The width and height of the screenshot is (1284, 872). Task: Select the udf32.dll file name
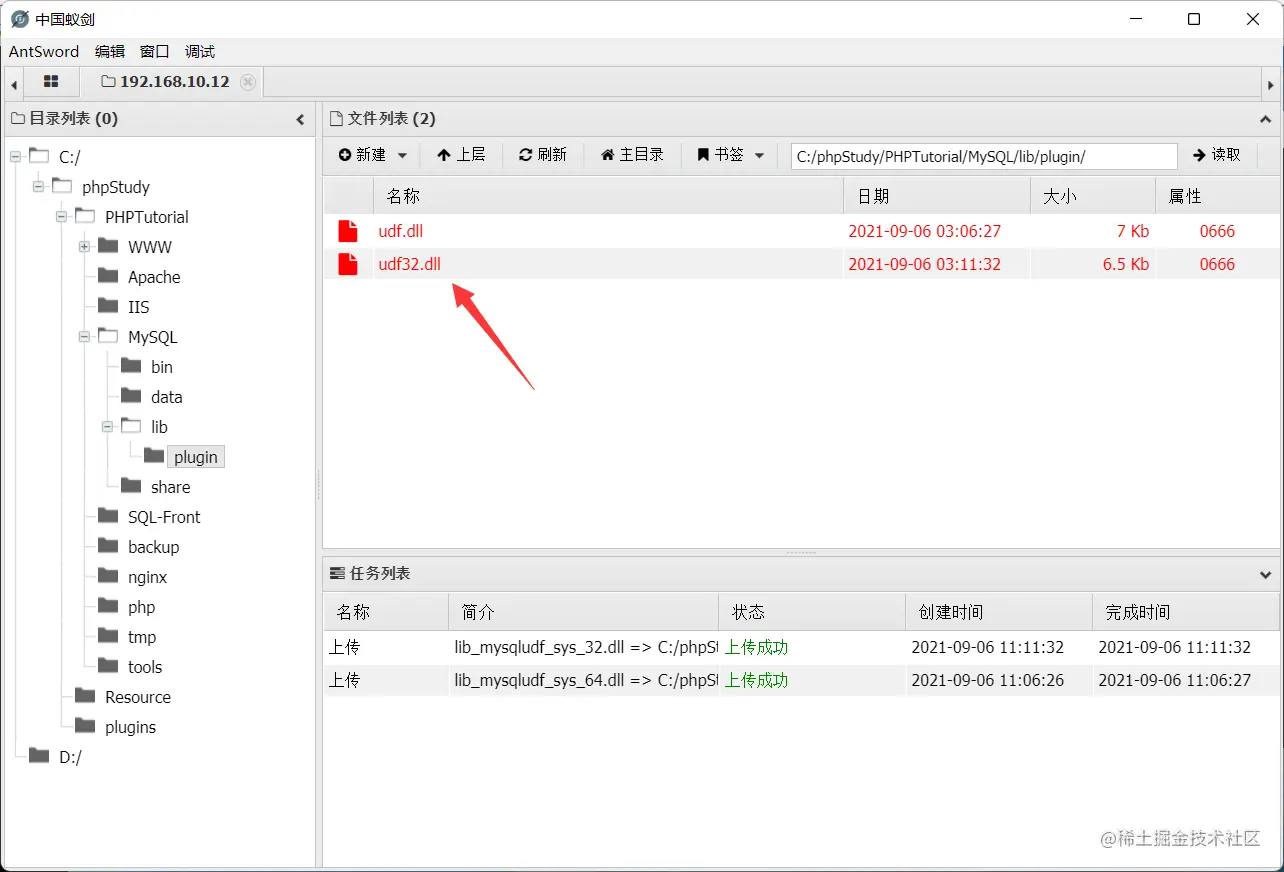[410, 264]
